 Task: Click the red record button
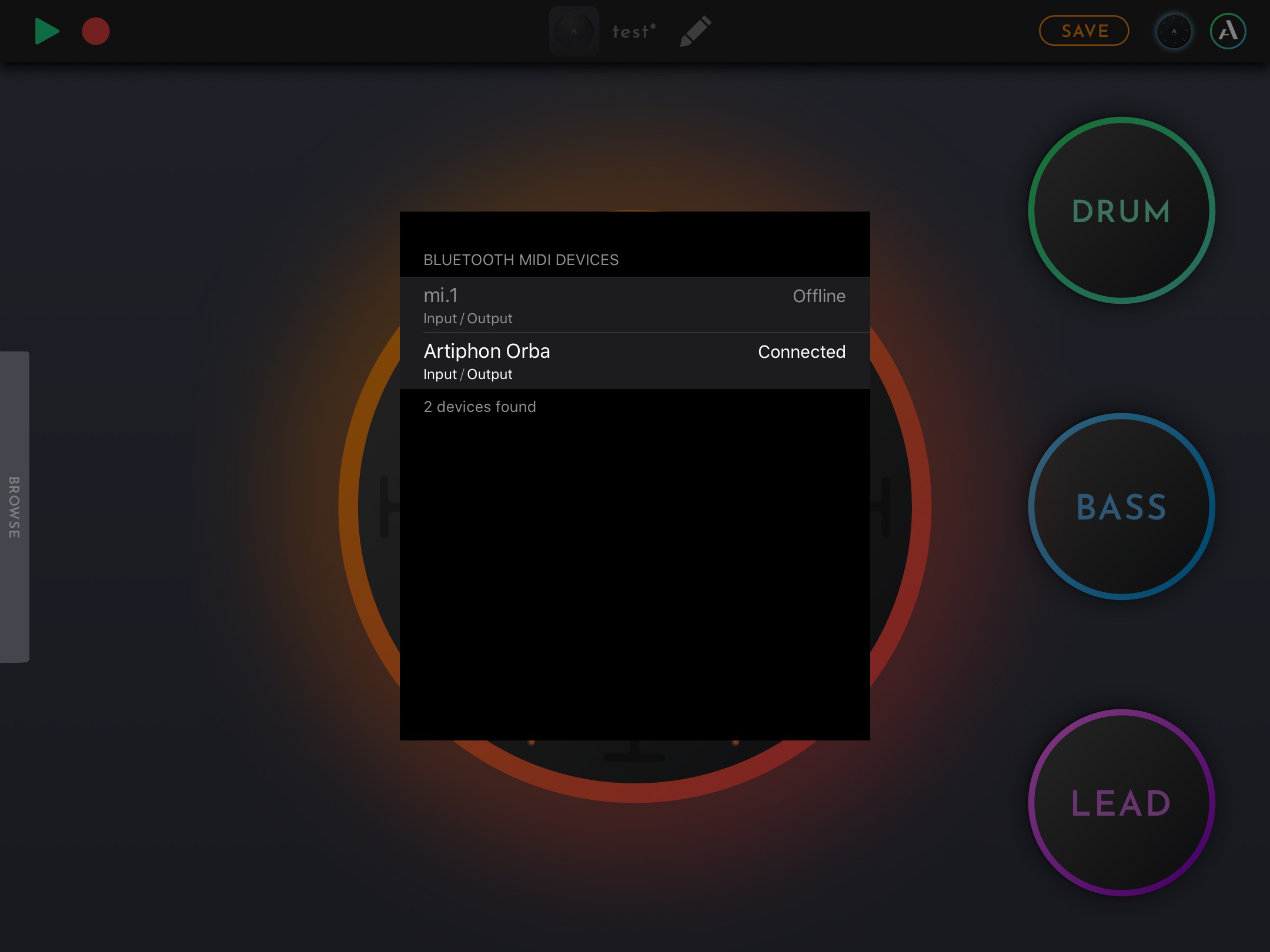click(x=96, y=31)
